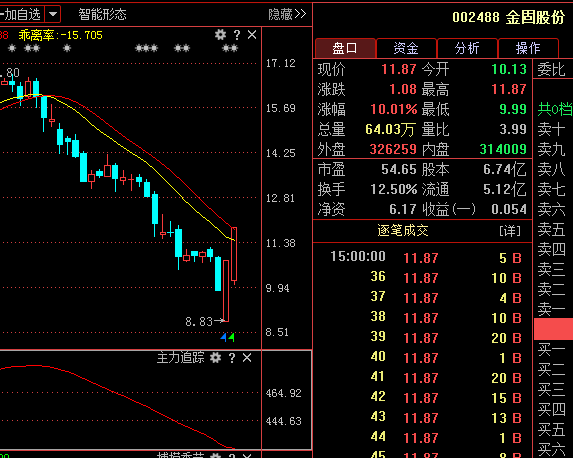
Task: Click the 加自选 button
Action: (21, 14)
